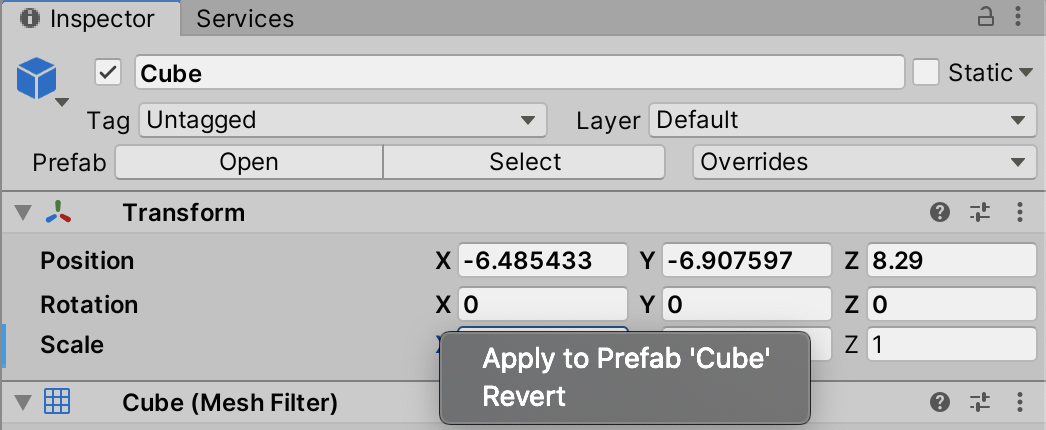
Task: Enable the Static checkbox
Action: [926, 72]
